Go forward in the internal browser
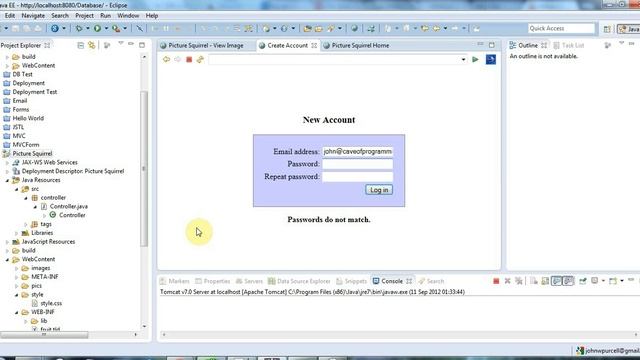This screenshot has height=360, width=640. point(177,60)
